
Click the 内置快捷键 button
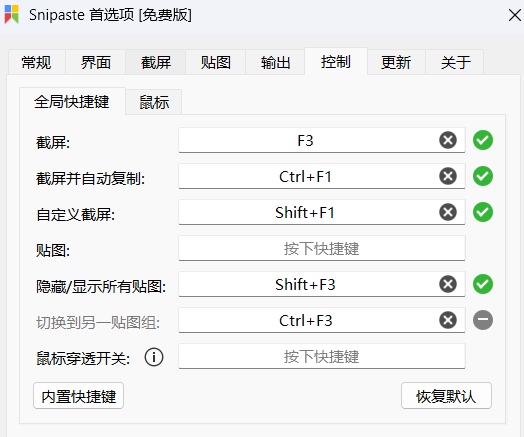[x=79, y=396]
